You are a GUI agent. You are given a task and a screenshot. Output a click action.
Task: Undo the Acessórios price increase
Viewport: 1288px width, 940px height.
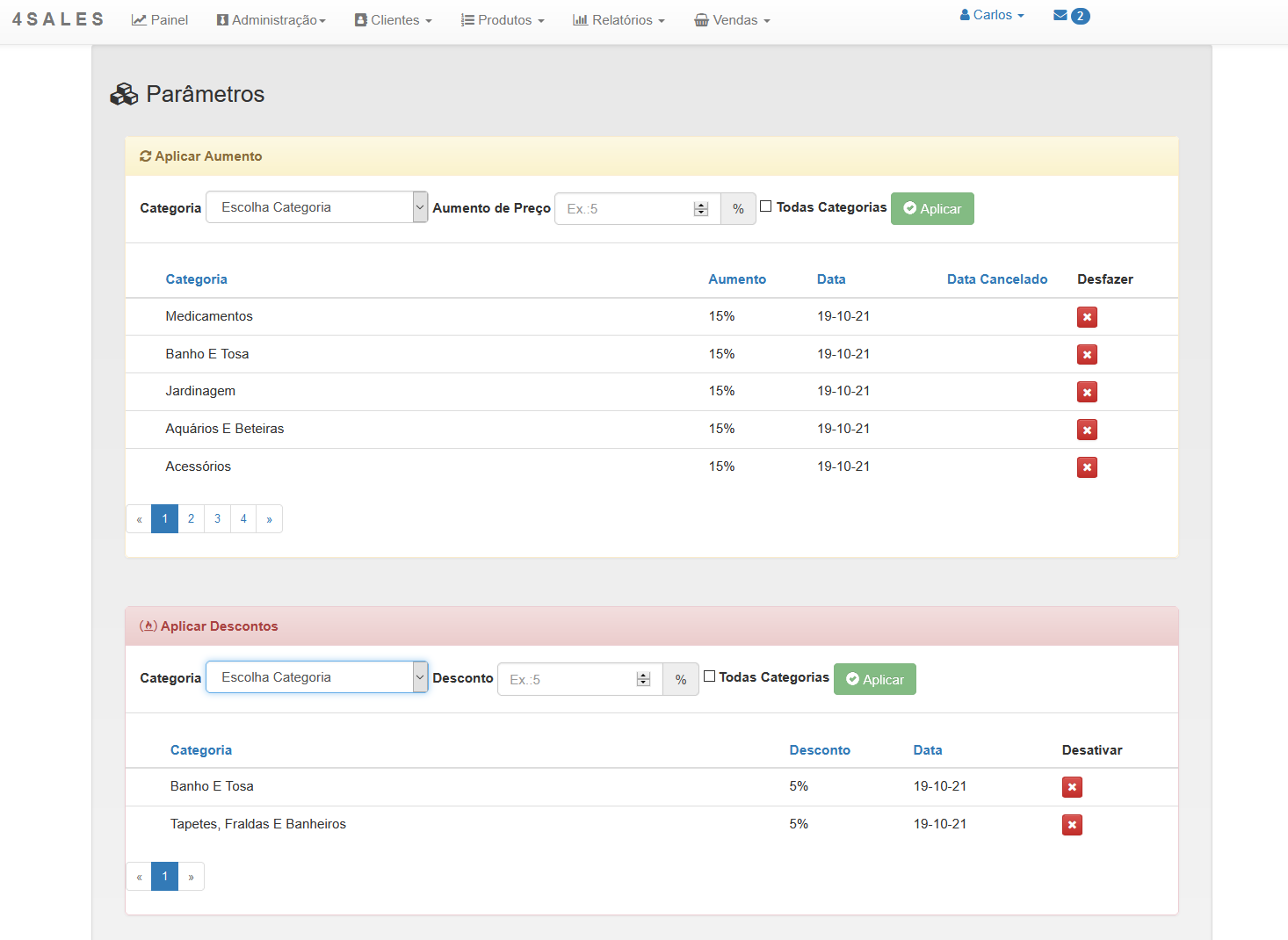1087,467
